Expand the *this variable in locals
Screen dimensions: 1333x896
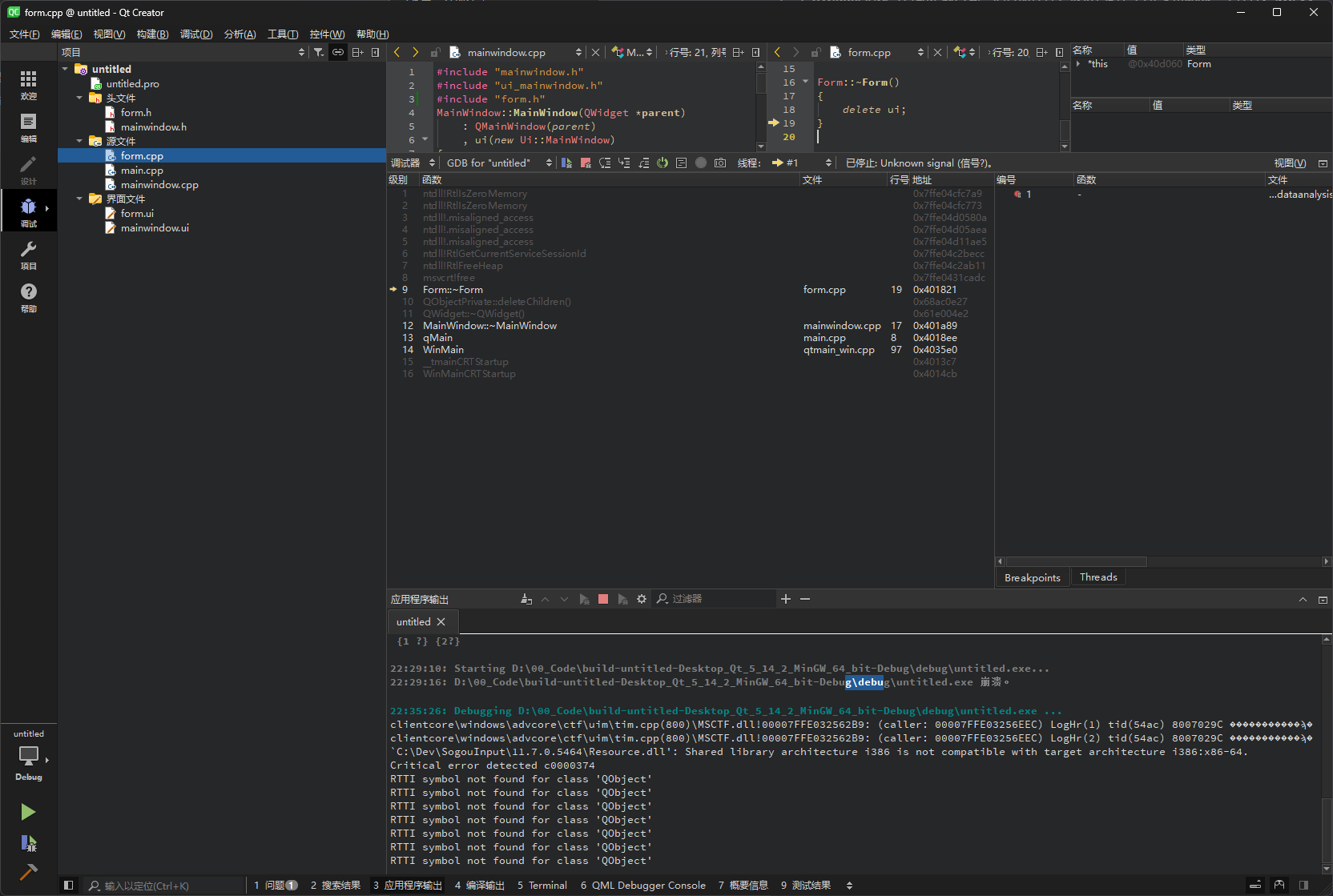1079,64
